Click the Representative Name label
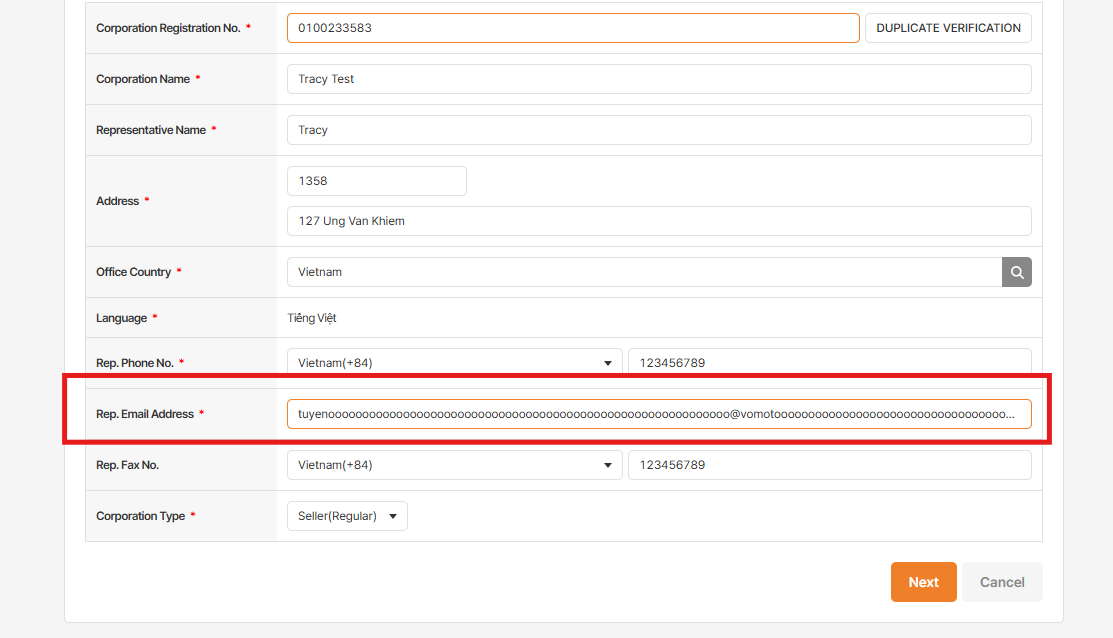 click(150, 130)
